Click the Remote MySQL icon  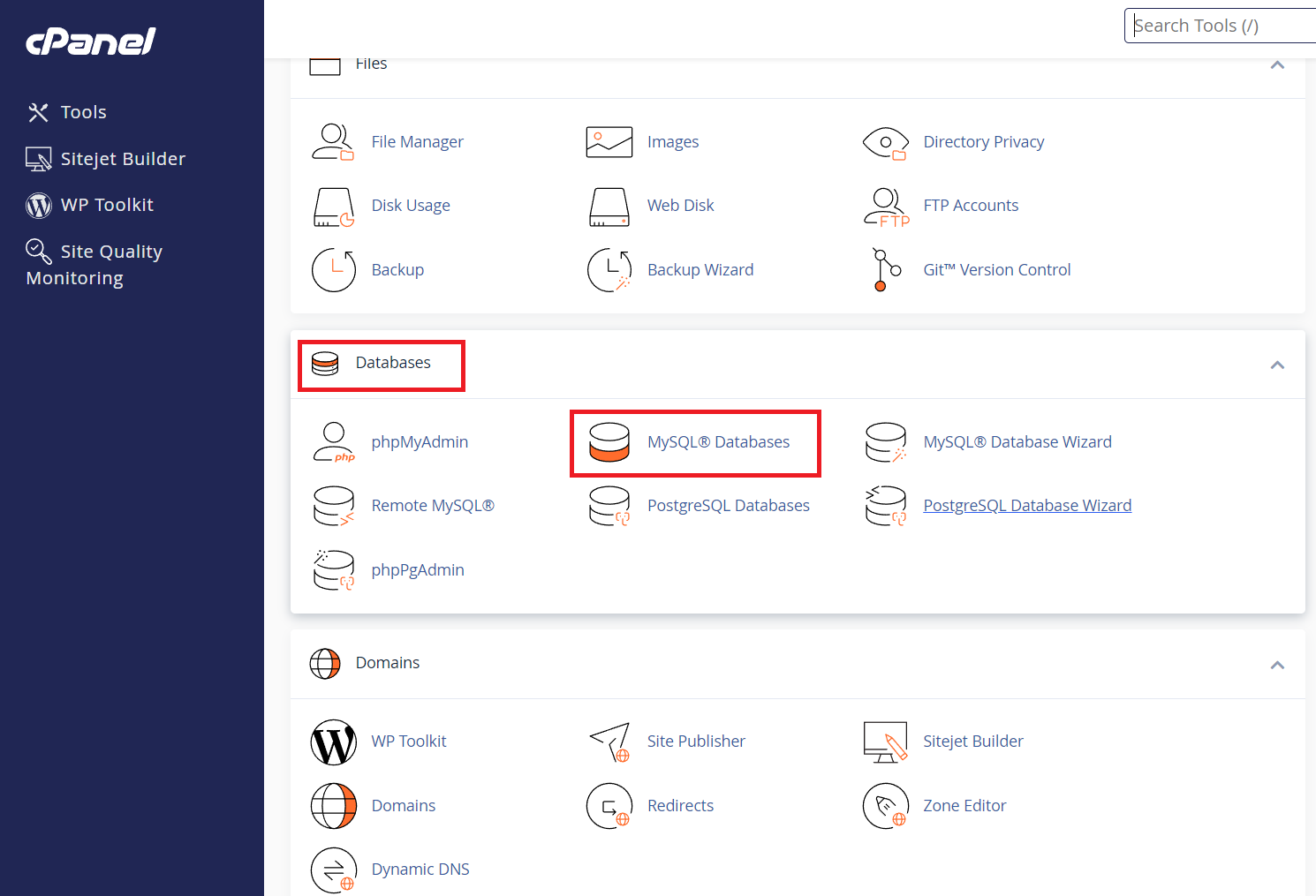[x=334, y=507]
